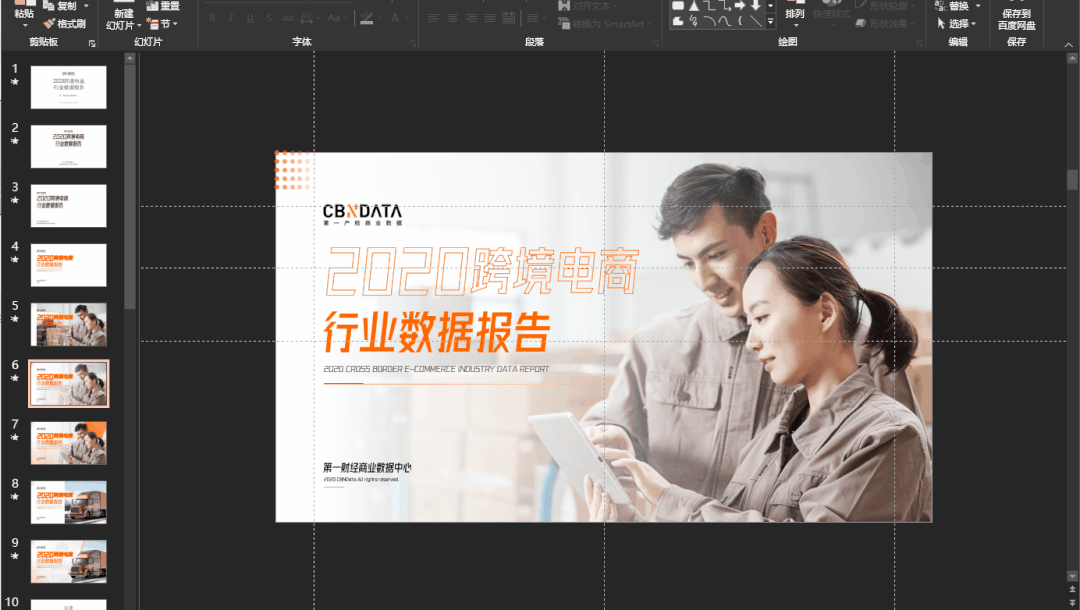
Task: Expand the shapes gallery more button
Action: [771, 20]
